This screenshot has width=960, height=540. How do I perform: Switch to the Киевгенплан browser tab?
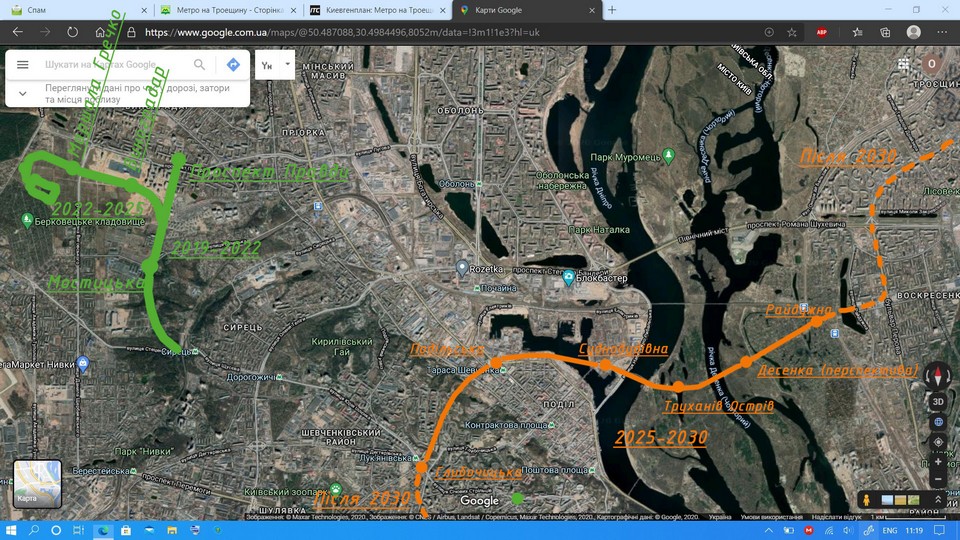click(x=375, y=10)
